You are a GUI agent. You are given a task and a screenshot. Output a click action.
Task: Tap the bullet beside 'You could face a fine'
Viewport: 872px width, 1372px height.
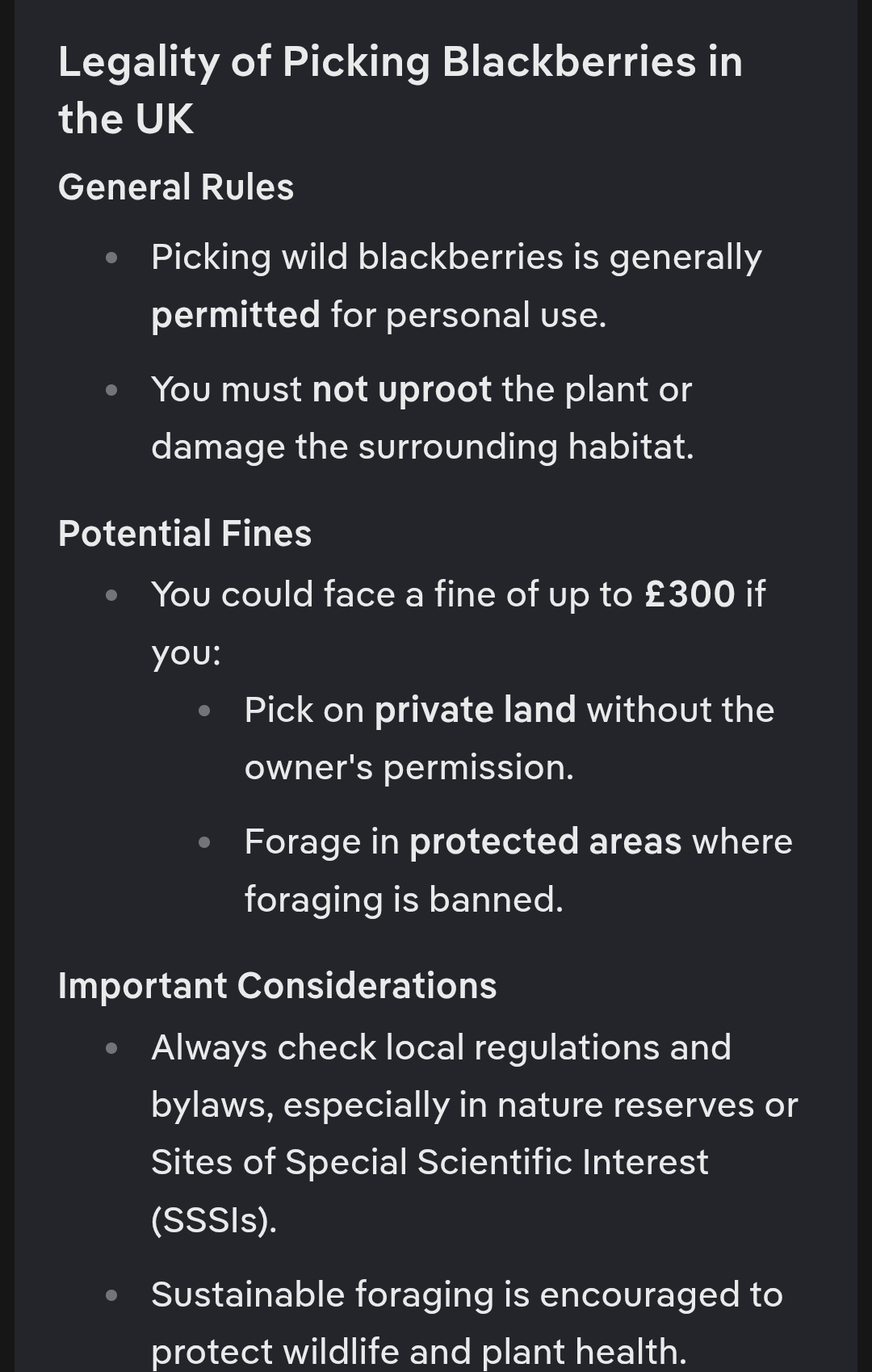(x=111, y=595)
